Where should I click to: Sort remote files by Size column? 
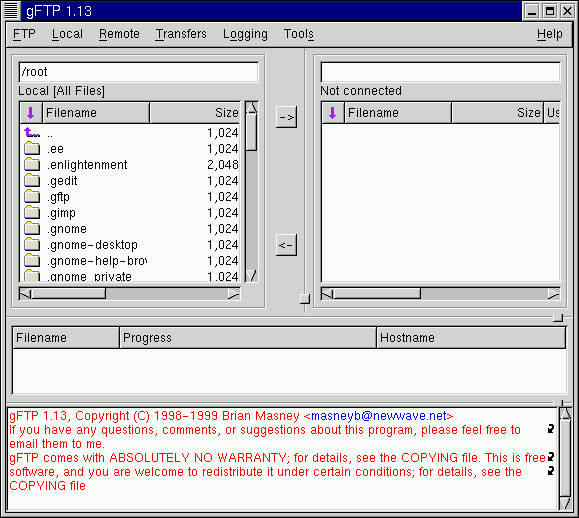point(497,113)
